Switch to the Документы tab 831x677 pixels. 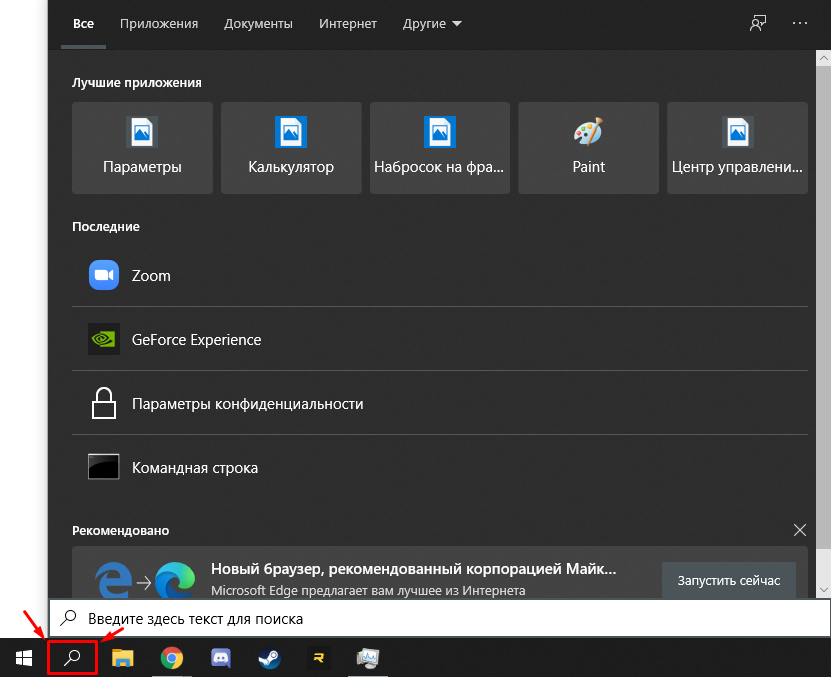258,24
